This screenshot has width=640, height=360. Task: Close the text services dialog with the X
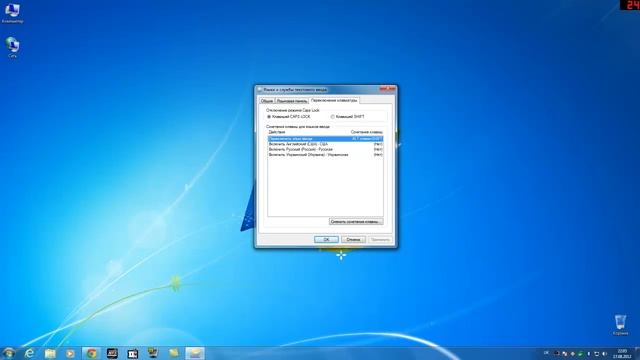tap(388, 89)
